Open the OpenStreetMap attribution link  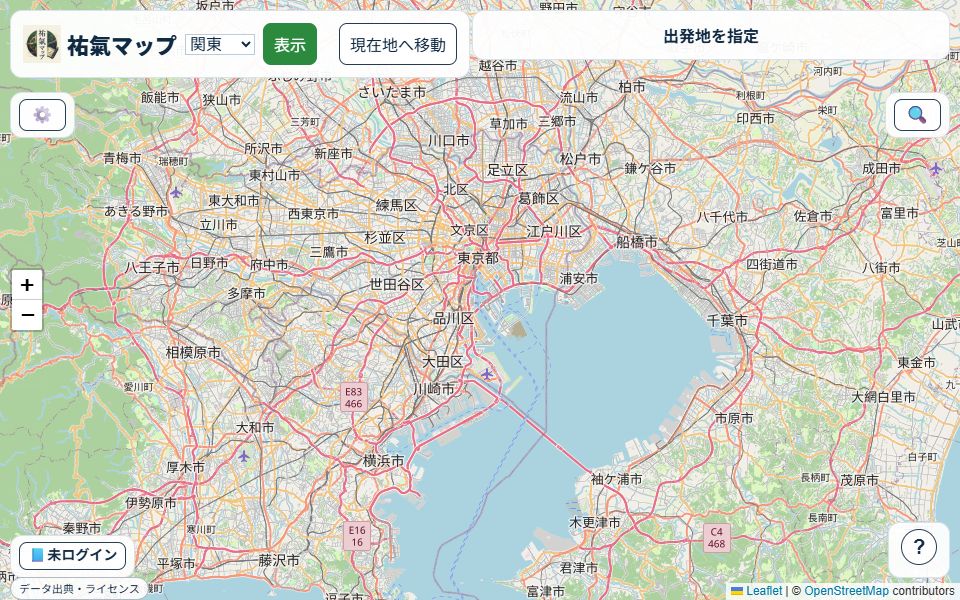pos(847,591)
